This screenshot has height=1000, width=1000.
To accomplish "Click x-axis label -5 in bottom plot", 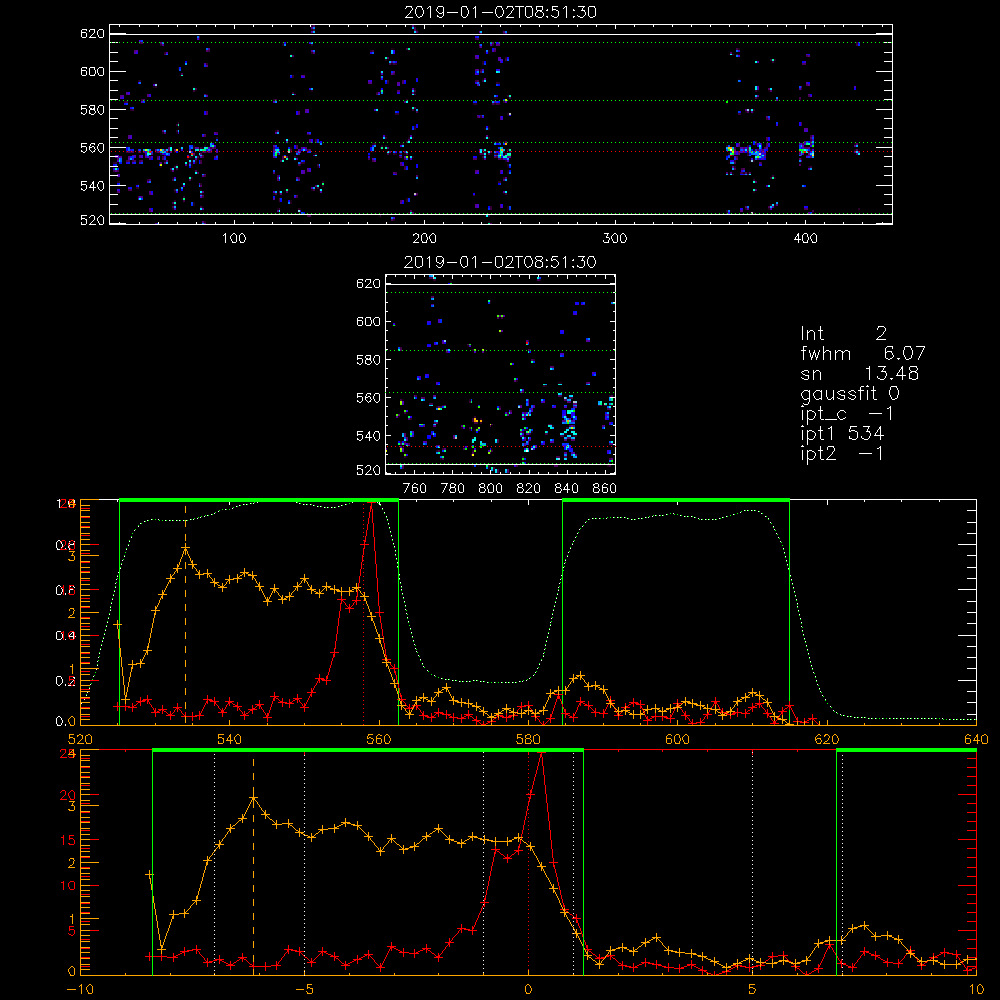I will [x=304, y=989].
